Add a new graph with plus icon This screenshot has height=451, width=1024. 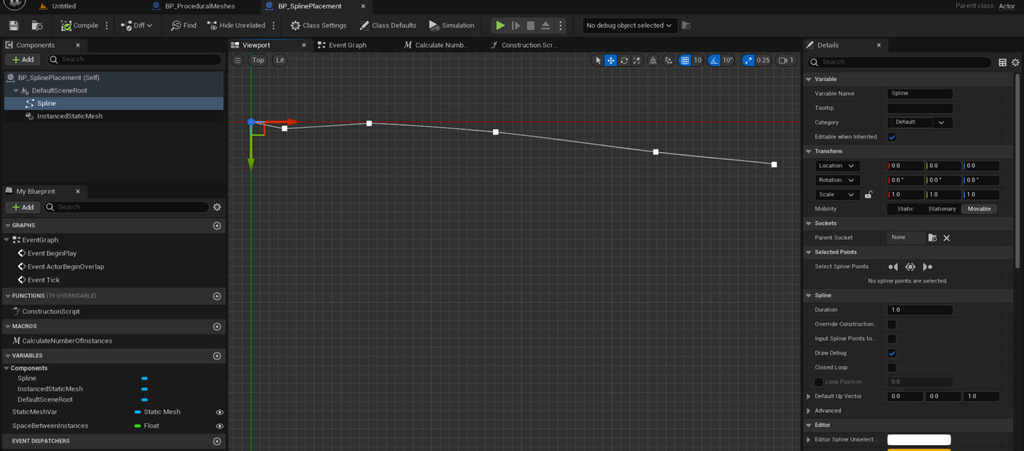(x=217, y=225)
